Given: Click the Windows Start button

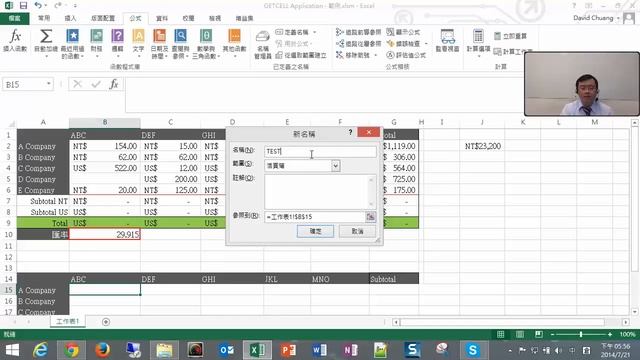Looking at the screenshot, I should point(12,350).
